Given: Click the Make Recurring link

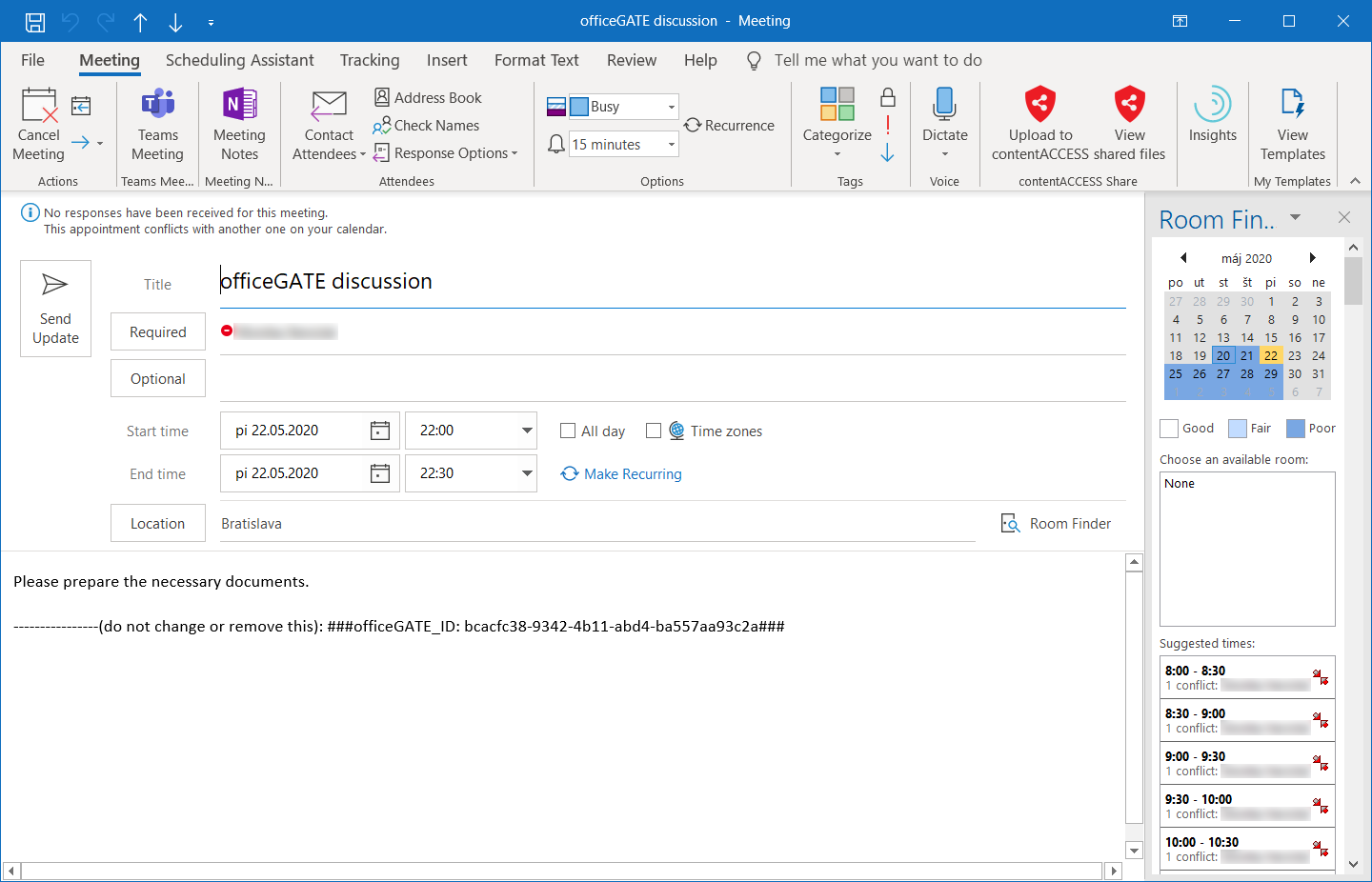Looking at the screenshot, I should (632, 474).
